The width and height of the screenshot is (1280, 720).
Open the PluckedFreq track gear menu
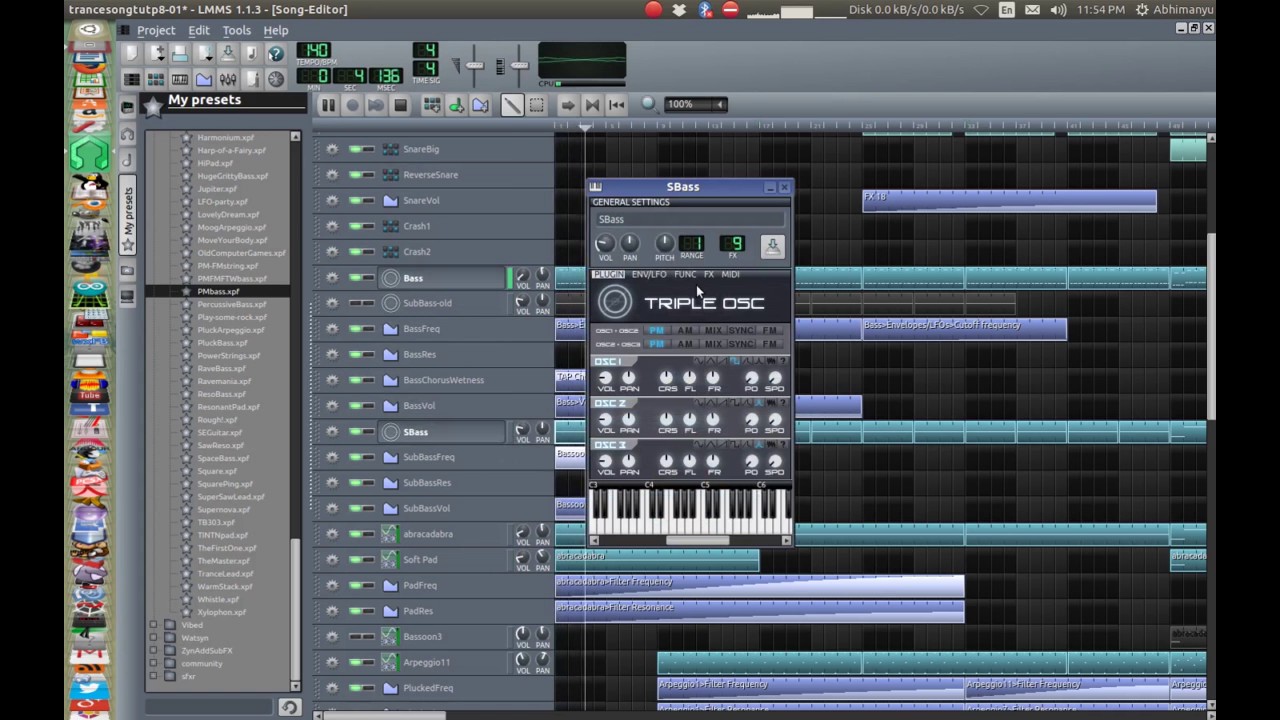point(332,688)
